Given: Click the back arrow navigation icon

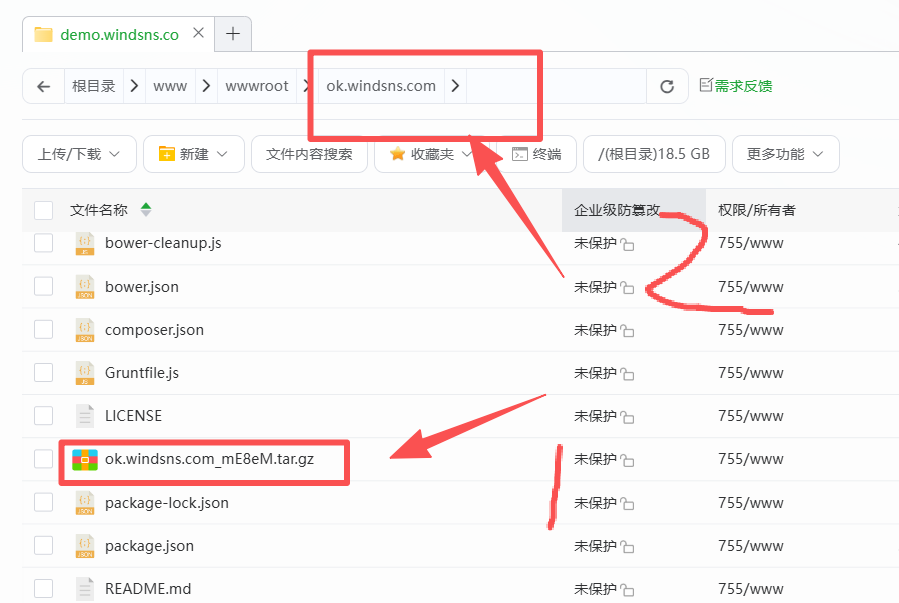Looking at the screenshot, I should [43, 86].
